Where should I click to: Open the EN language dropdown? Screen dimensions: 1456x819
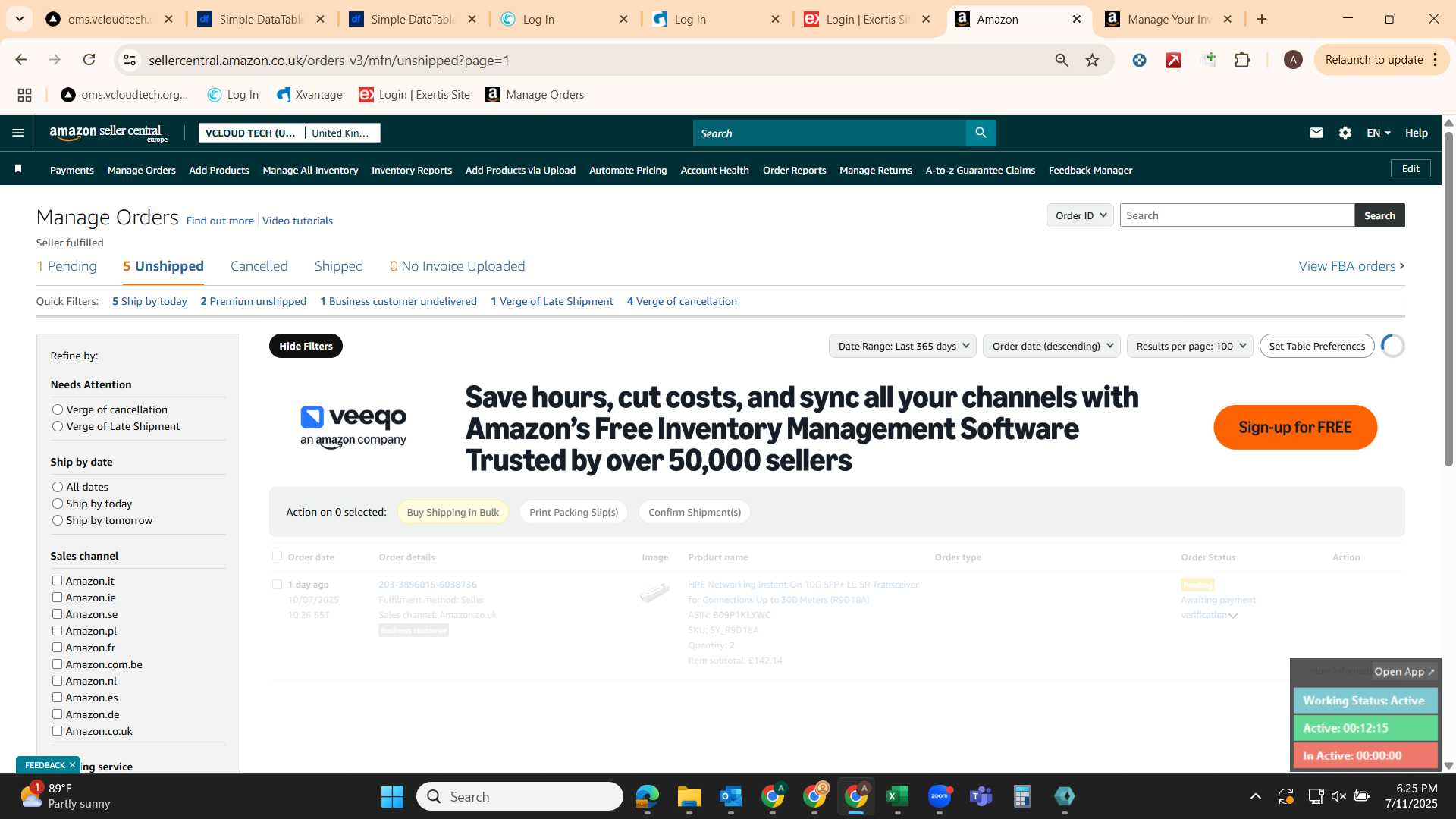point(1378,133)
